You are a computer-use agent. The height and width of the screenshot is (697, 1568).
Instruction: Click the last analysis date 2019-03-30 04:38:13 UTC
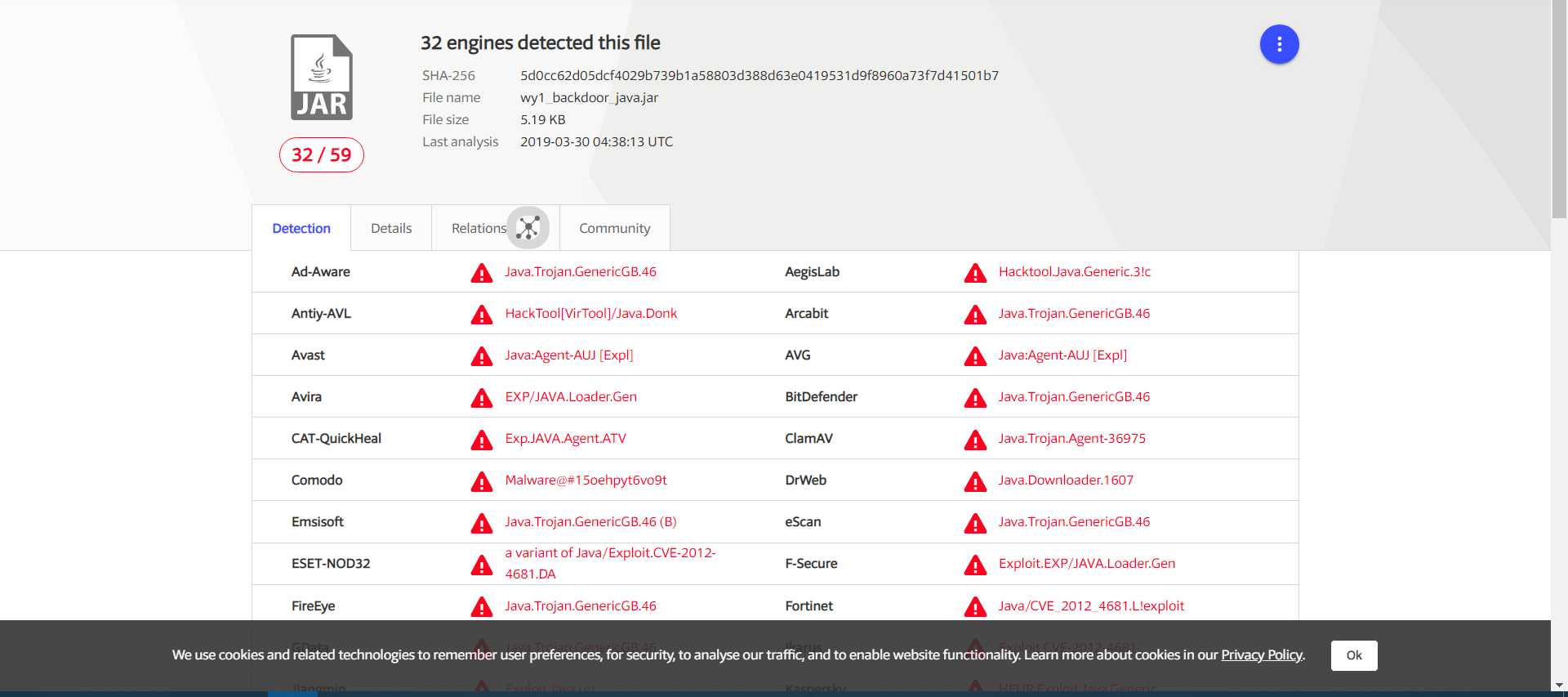[597, 141]
